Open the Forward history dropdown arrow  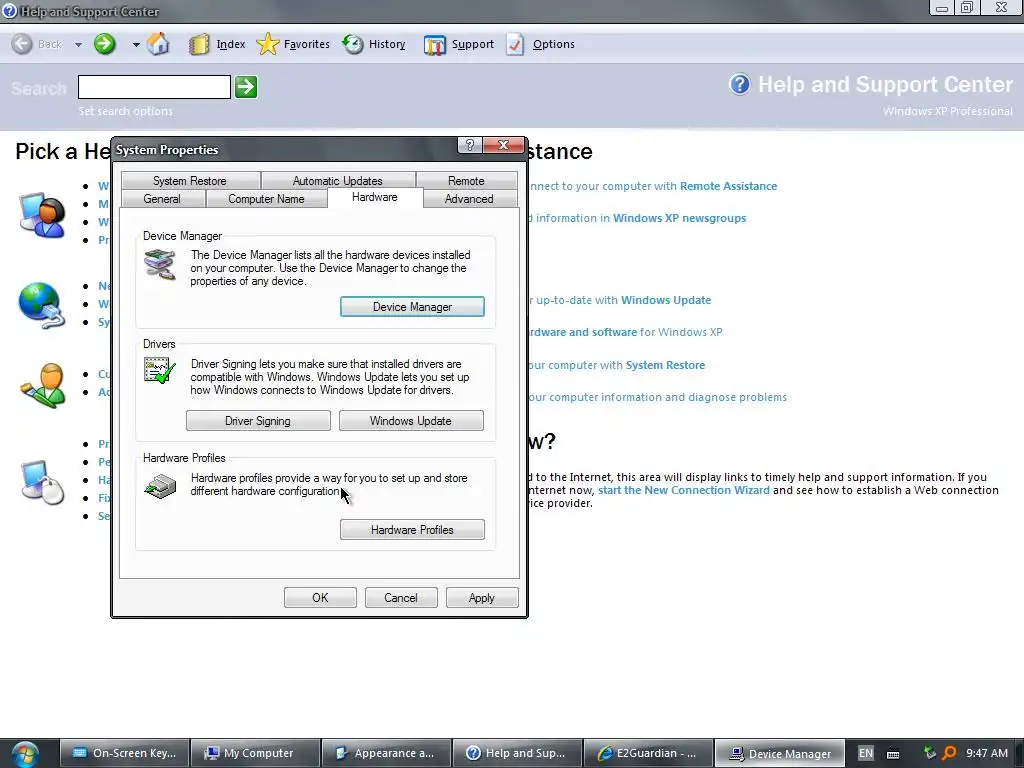point(136,44)
